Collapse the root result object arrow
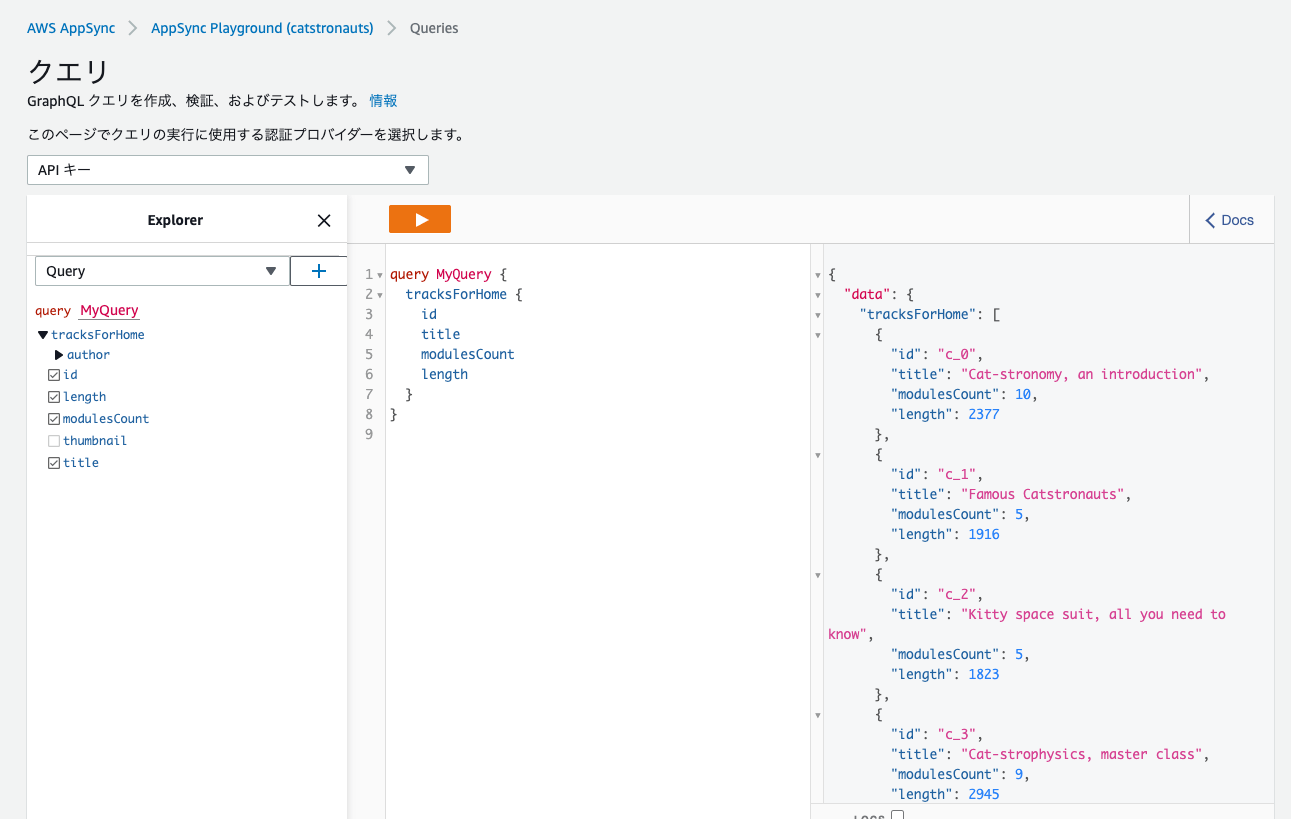The height and width of the screenshot is (819, 1291). (818, 275)
